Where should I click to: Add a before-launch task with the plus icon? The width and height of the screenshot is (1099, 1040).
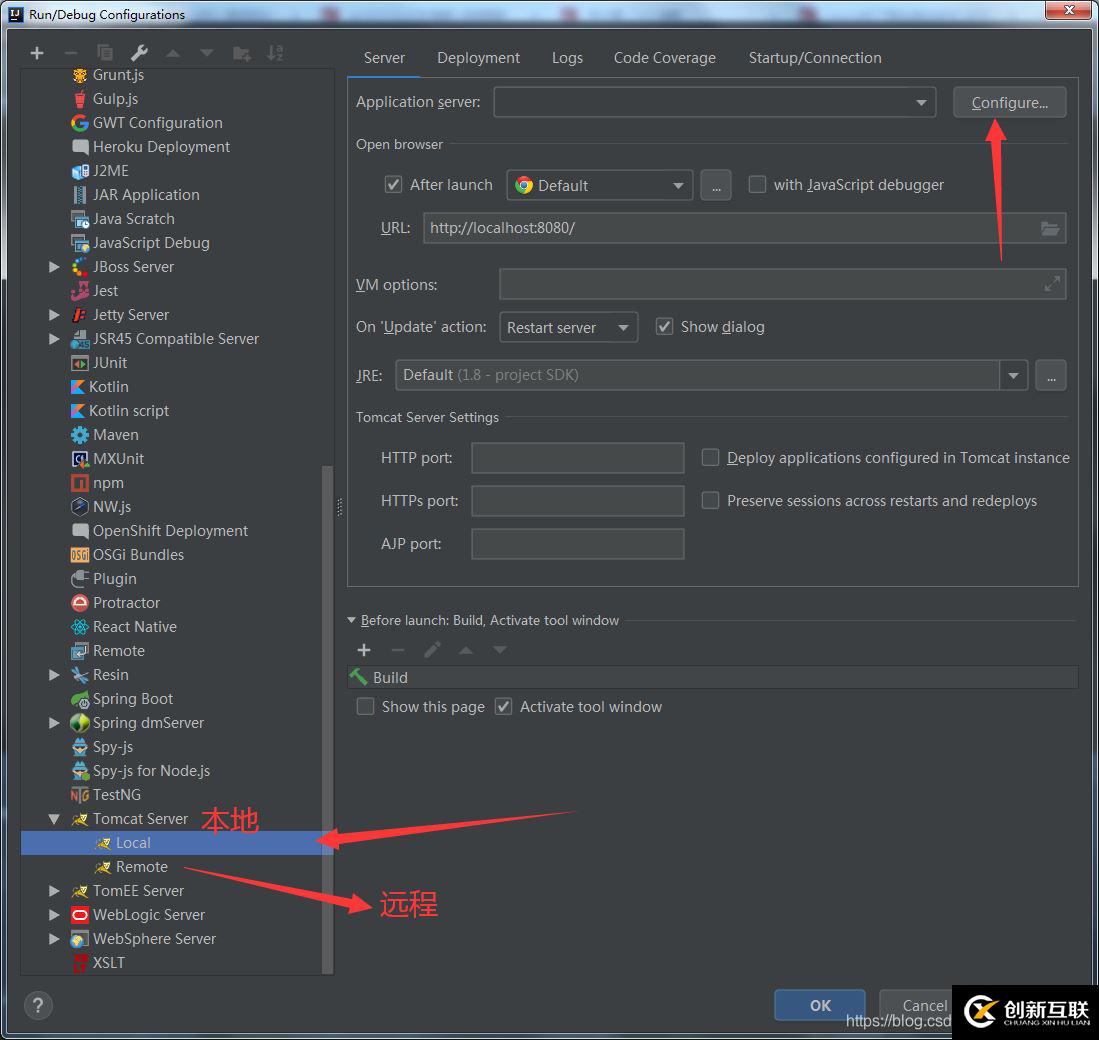click(364, 650)
